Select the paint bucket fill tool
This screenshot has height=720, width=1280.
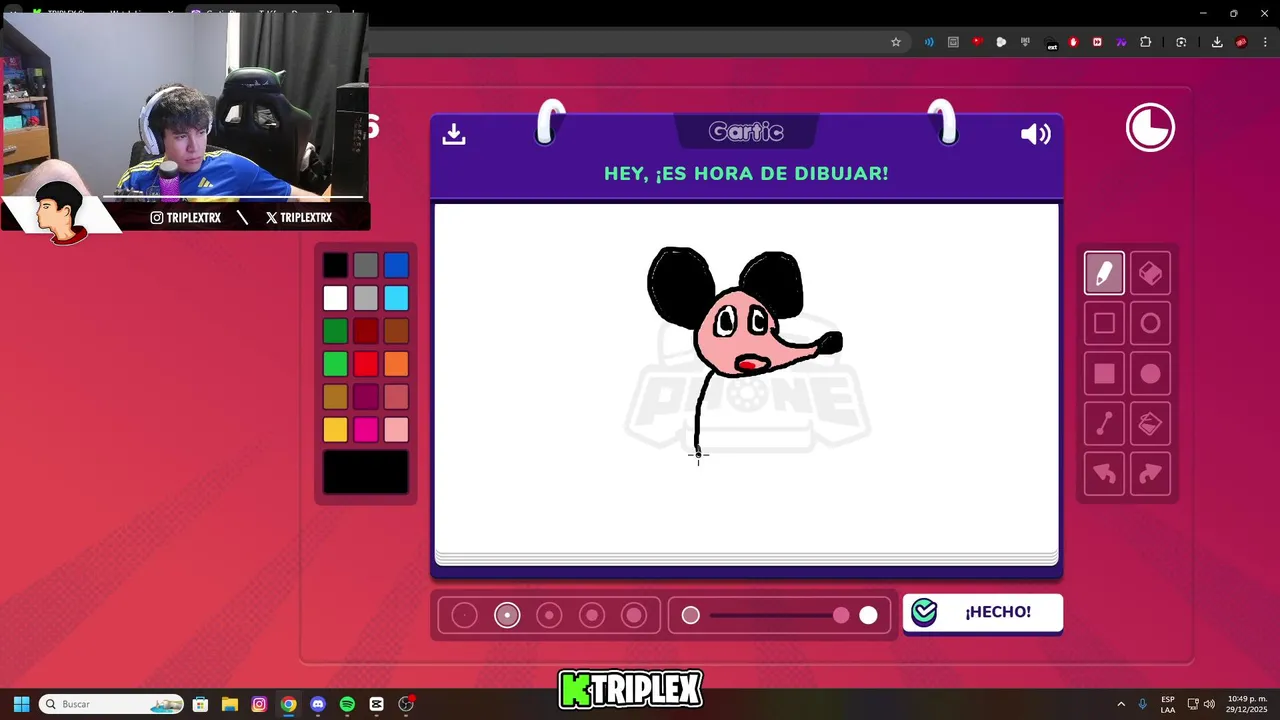[1150, 424]
